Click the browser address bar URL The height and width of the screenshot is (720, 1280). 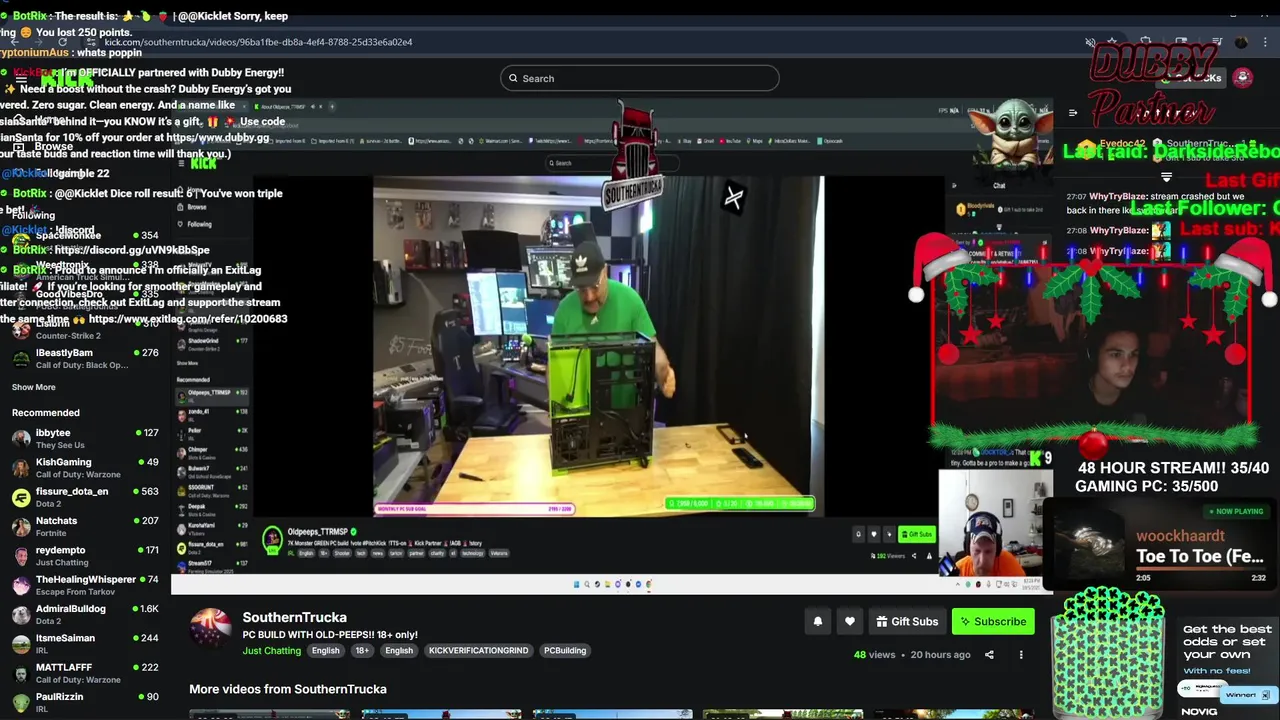click(x=258, y=42)
